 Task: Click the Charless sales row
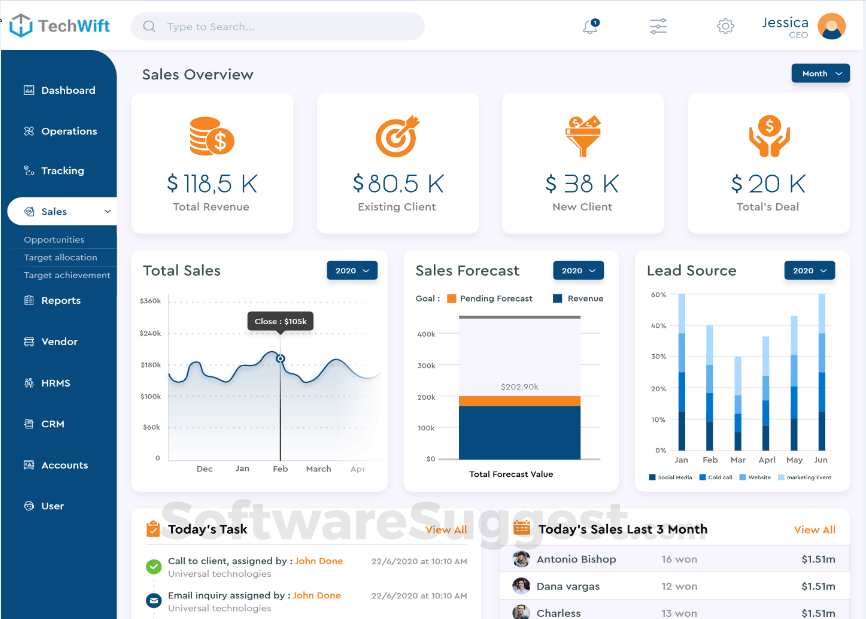(675, 612)
